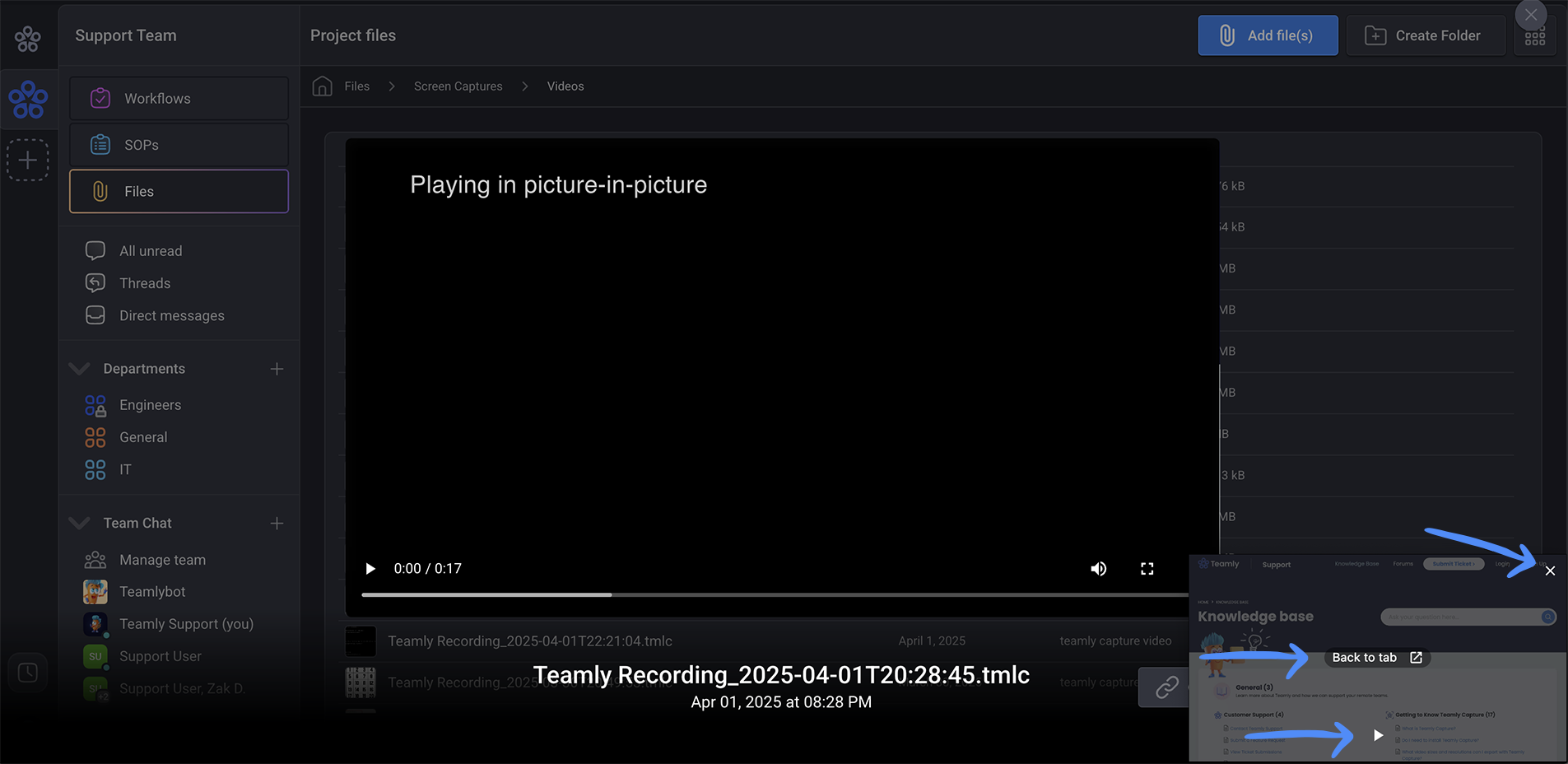1568x764 pixels.
Task: Click the Support User SU avatar
Action: tap(95, 656)
